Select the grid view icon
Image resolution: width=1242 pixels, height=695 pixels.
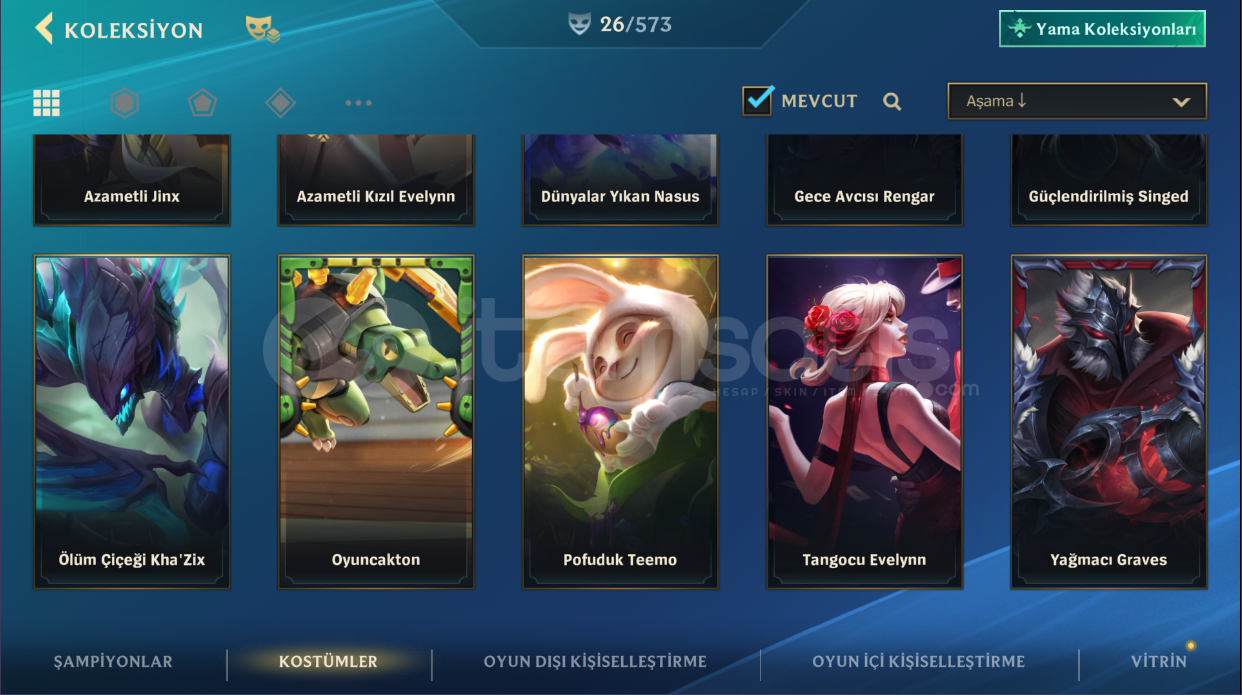point(46,102)
